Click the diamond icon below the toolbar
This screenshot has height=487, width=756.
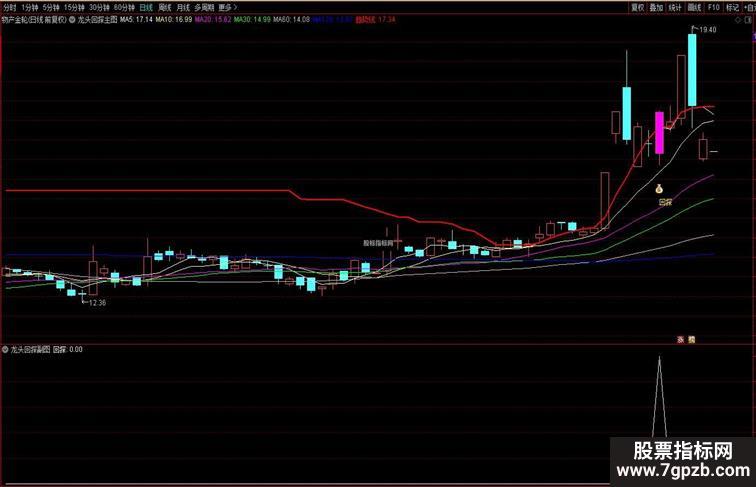[737, 20]
